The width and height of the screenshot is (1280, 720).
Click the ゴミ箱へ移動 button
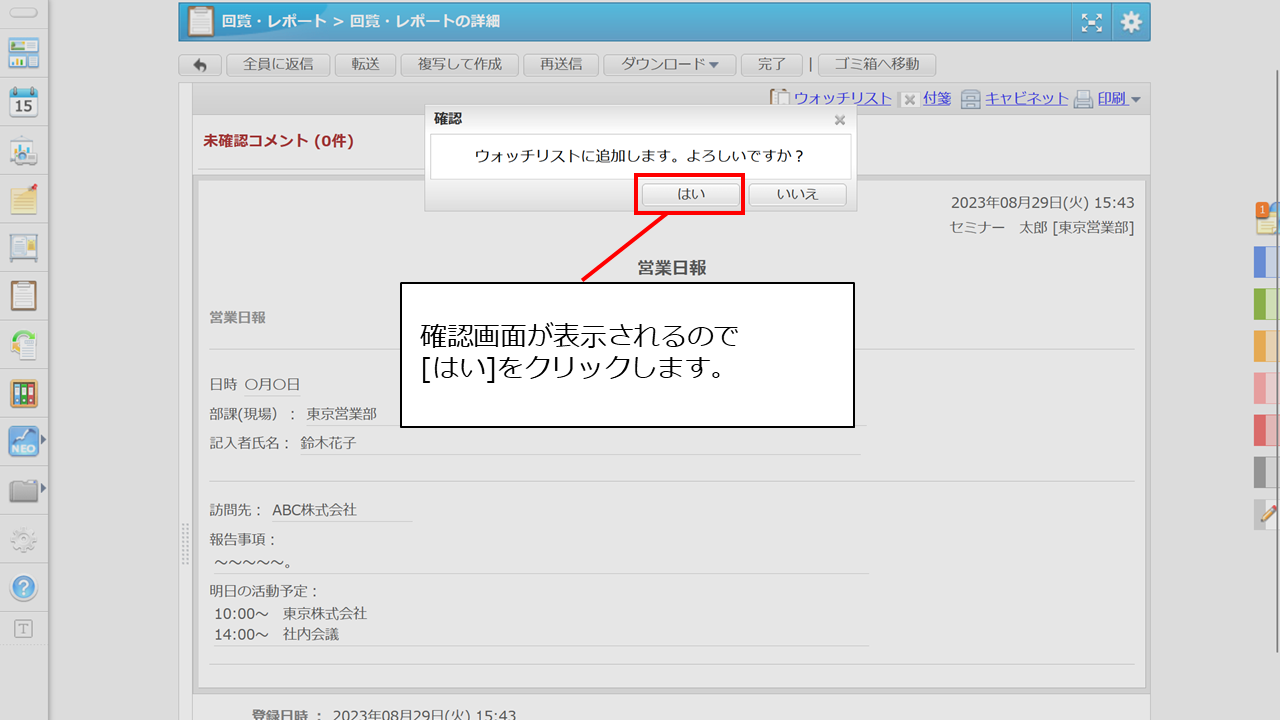(876, 65)
